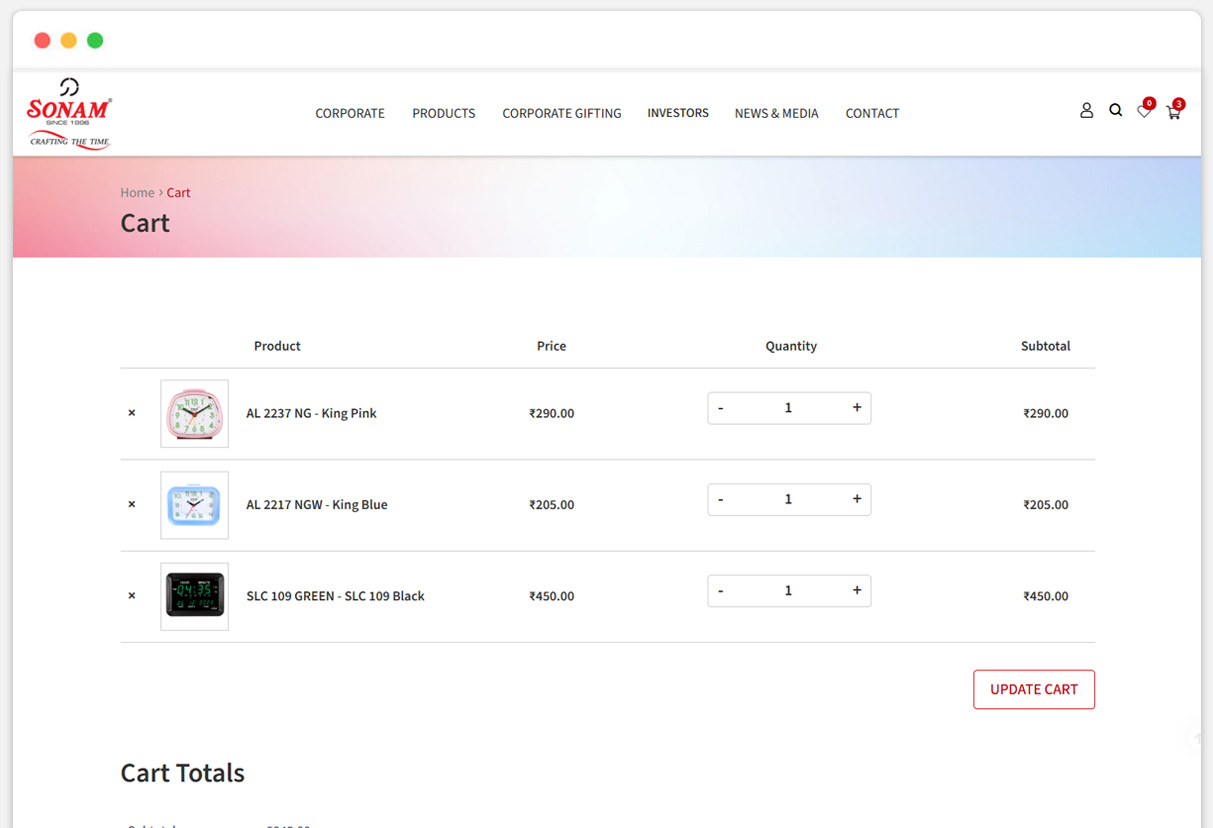Image resolution: width=1213 pixels, height=828 pixels.
Task: Remove AL 2237 NG - King Pink from cart
Action: click(x=131, y=413)
